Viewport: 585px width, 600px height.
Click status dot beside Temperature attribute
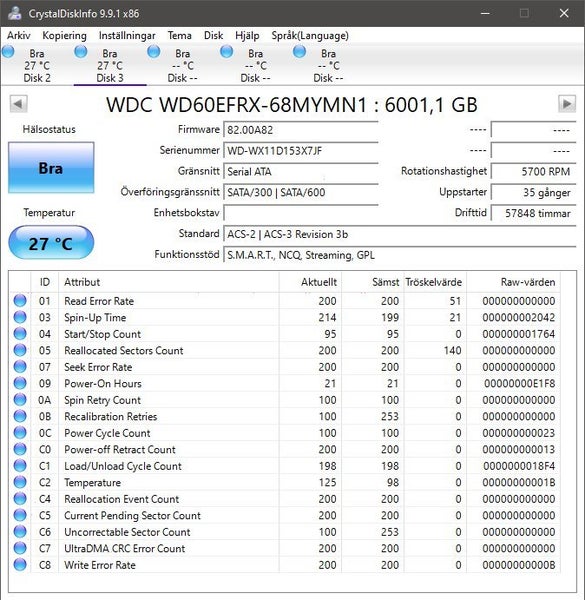(x=20, y=482)
